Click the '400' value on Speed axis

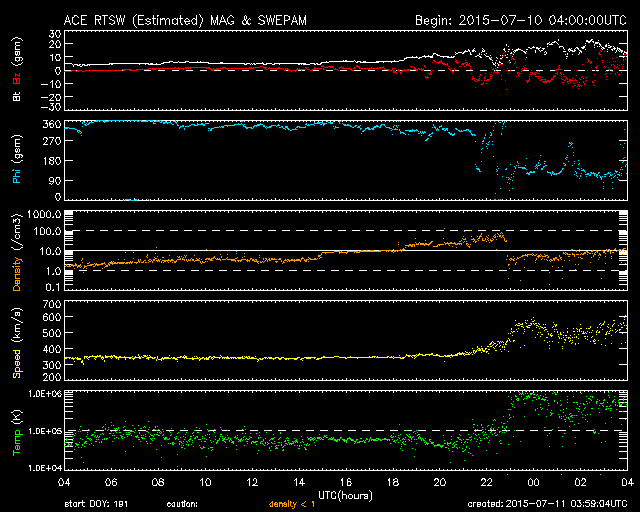[52, 349]
